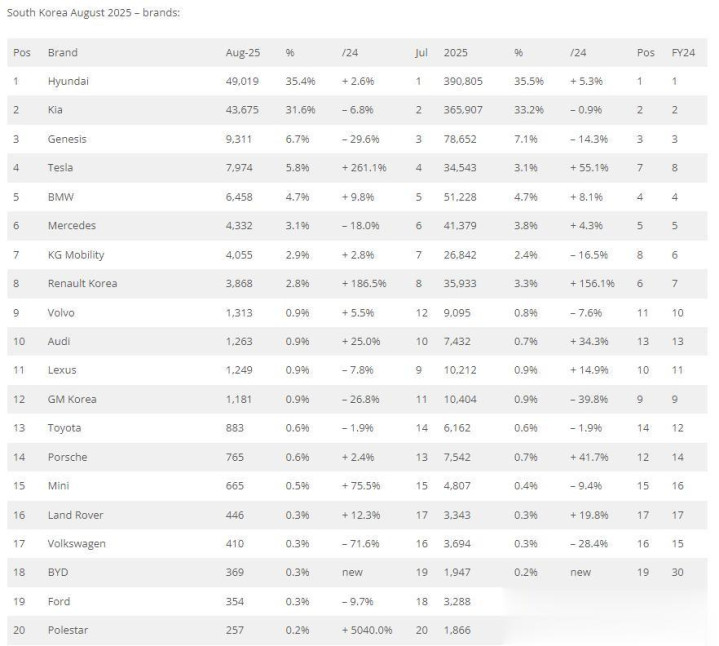
Task: Select the Polestar brand cell
Action: point(68,630)
